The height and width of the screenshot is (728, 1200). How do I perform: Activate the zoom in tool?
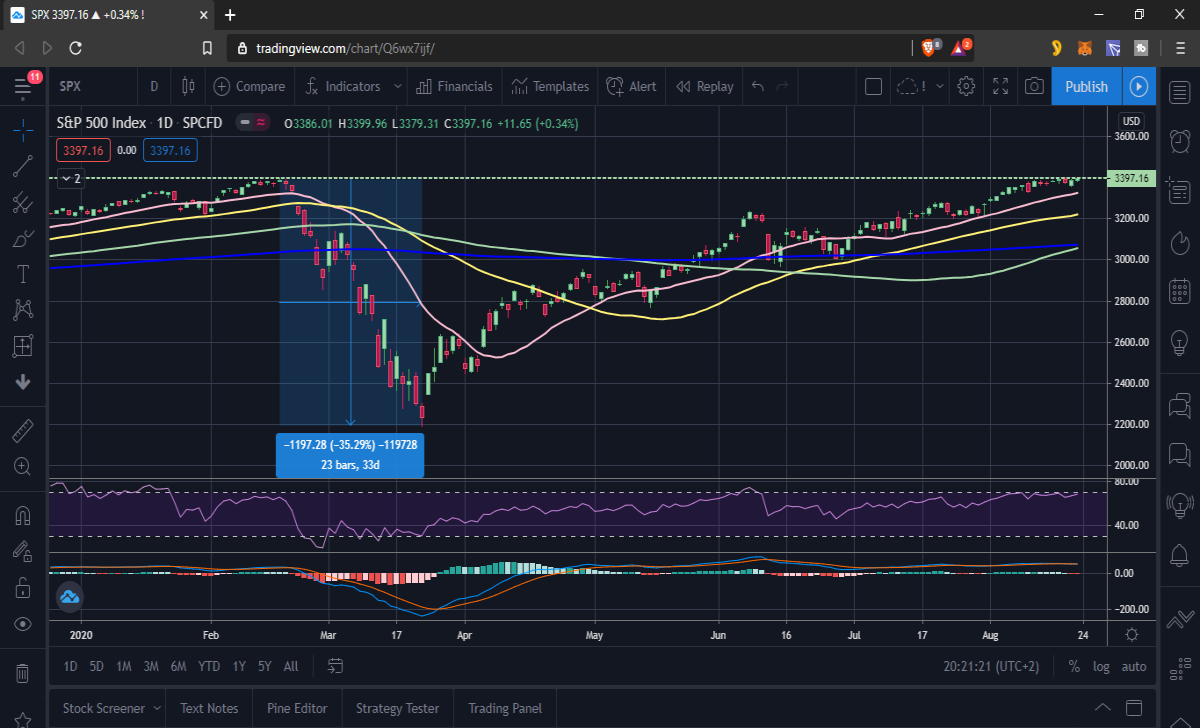(23, 466)
